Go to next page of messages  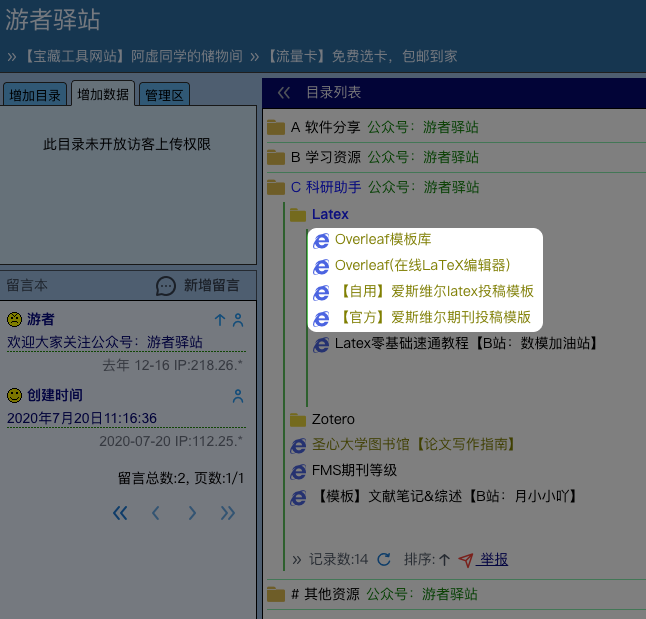[x=192, y=513]
